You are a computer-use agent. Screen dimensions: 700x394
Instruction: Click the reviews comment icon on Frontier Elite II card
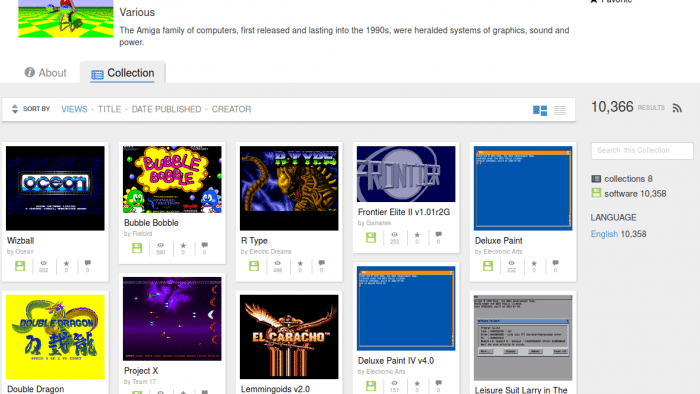[438, 235]
